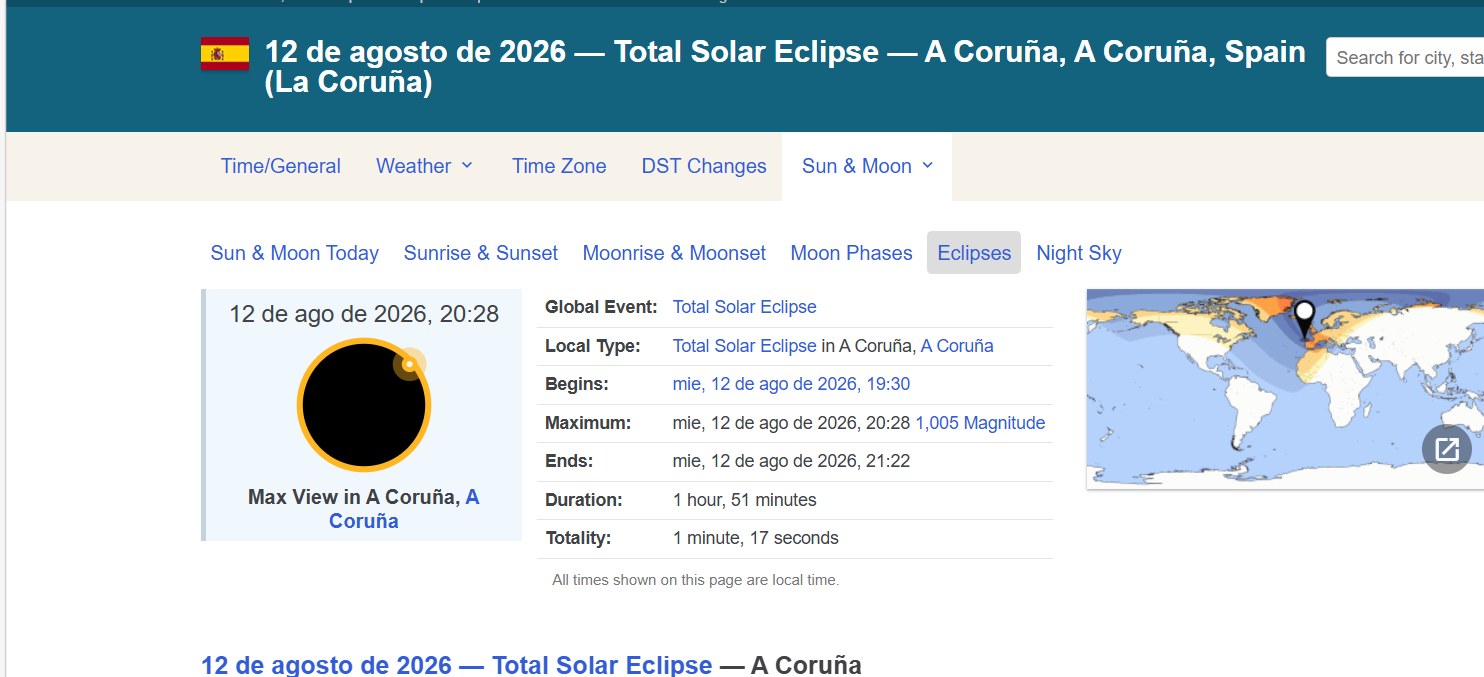
Task: Open the world map fullscreen expand icon
Action: pyautogui.click(x=1447, y=448)
